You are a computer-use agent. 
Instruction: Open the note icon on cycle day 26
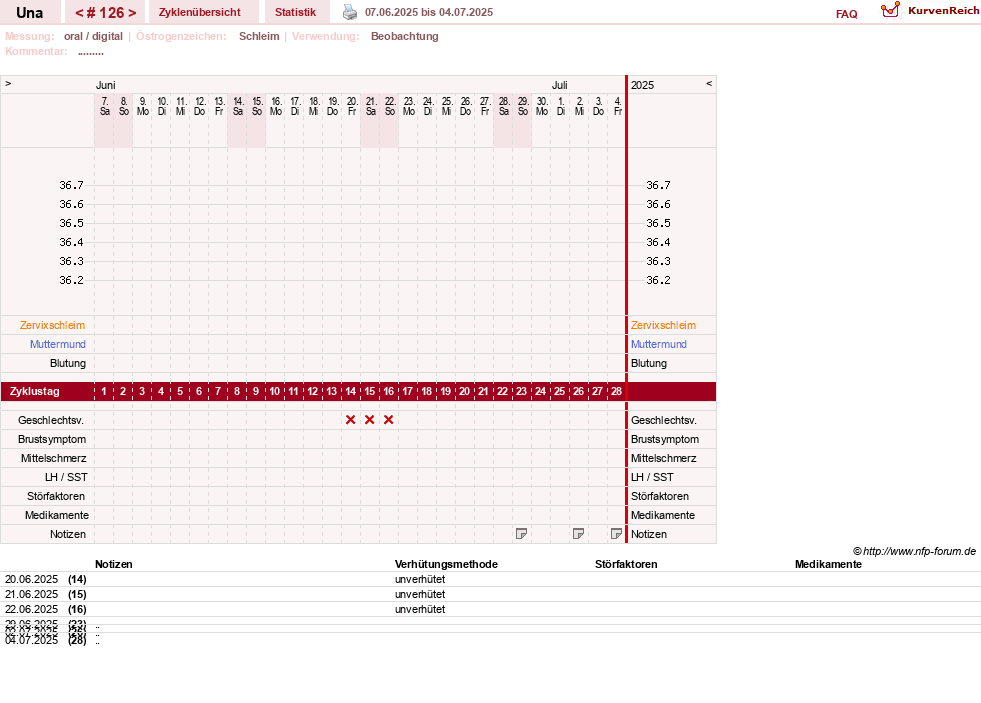point(578,534)
